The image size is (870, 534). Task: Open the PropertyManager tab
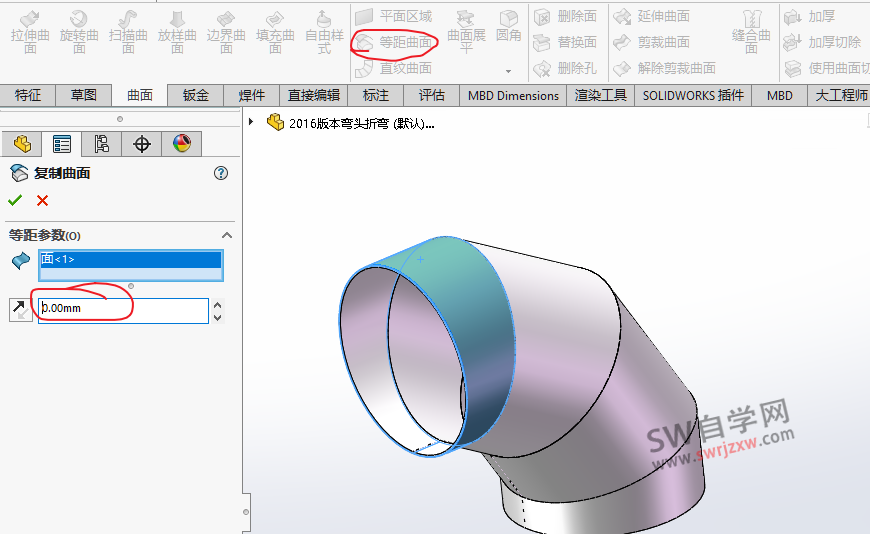point(62,144)
